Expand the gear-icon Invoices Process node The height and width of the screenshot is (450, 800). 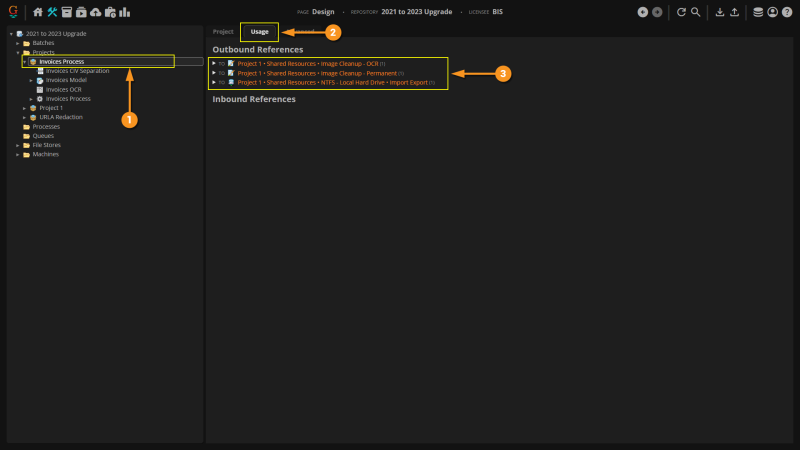click(31, 99)
